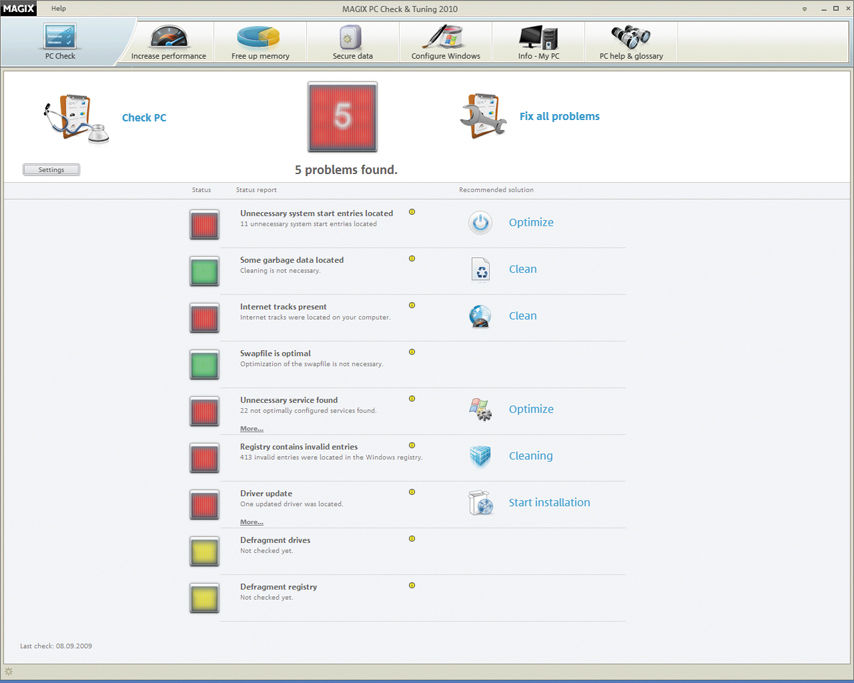This screenshot has width=854, height=683.
Task: Start installation of the driver update
Action: tap(550, 502)
